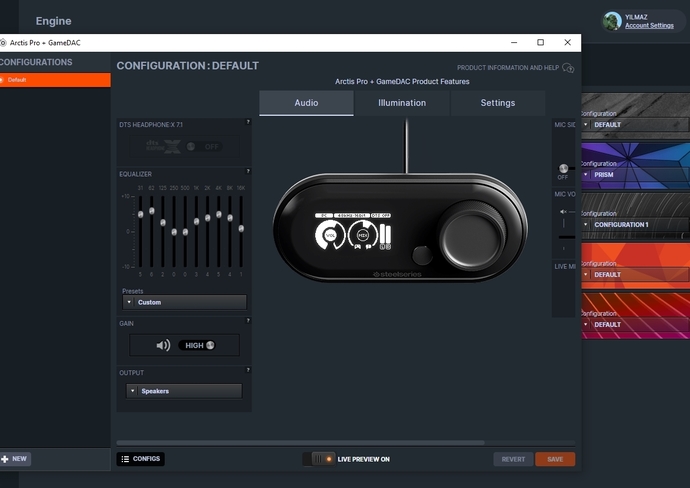Close the Arctis Pro + GameDAC window
Screen dimensions: 690x488
[x=567, y=42]
